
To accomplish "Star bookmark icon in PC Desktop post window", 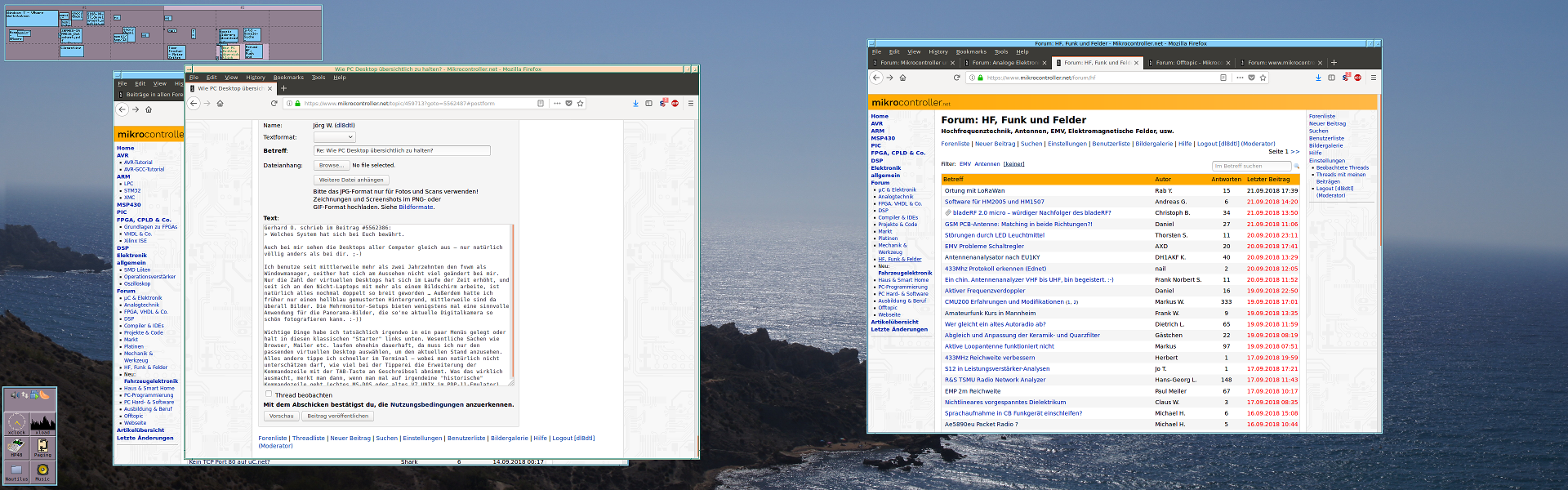I will pos(580,103).
